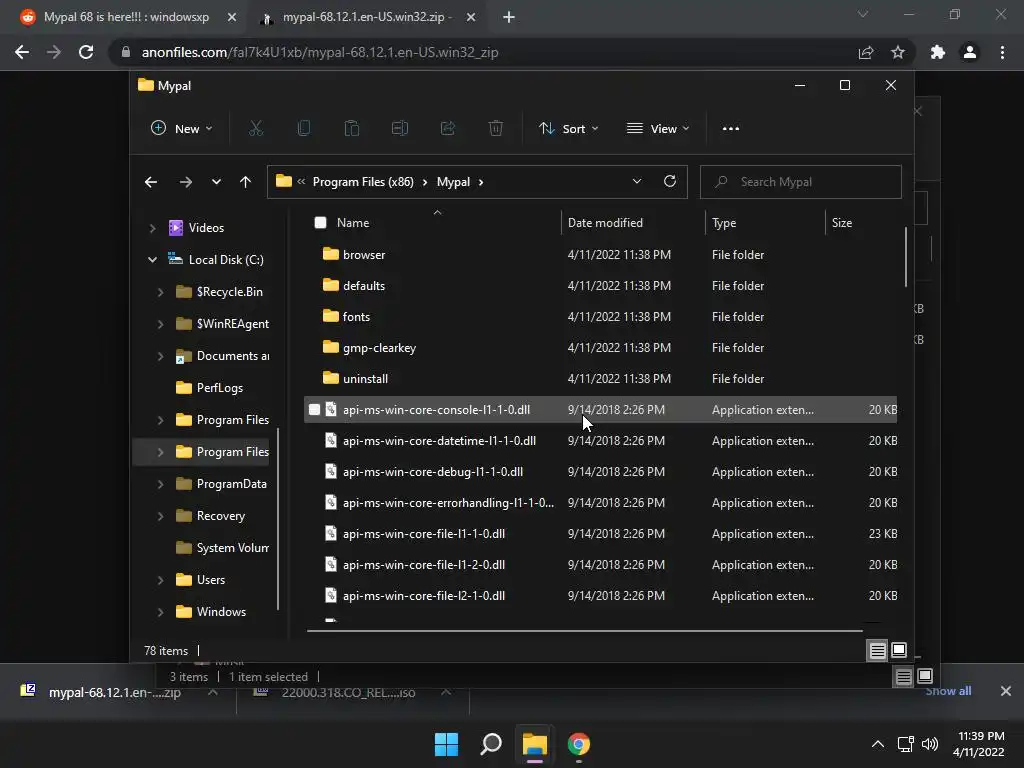Bookmark this page with star icon
The height and width of the screenshot is (768, 1024).
(x=898, y=52)
